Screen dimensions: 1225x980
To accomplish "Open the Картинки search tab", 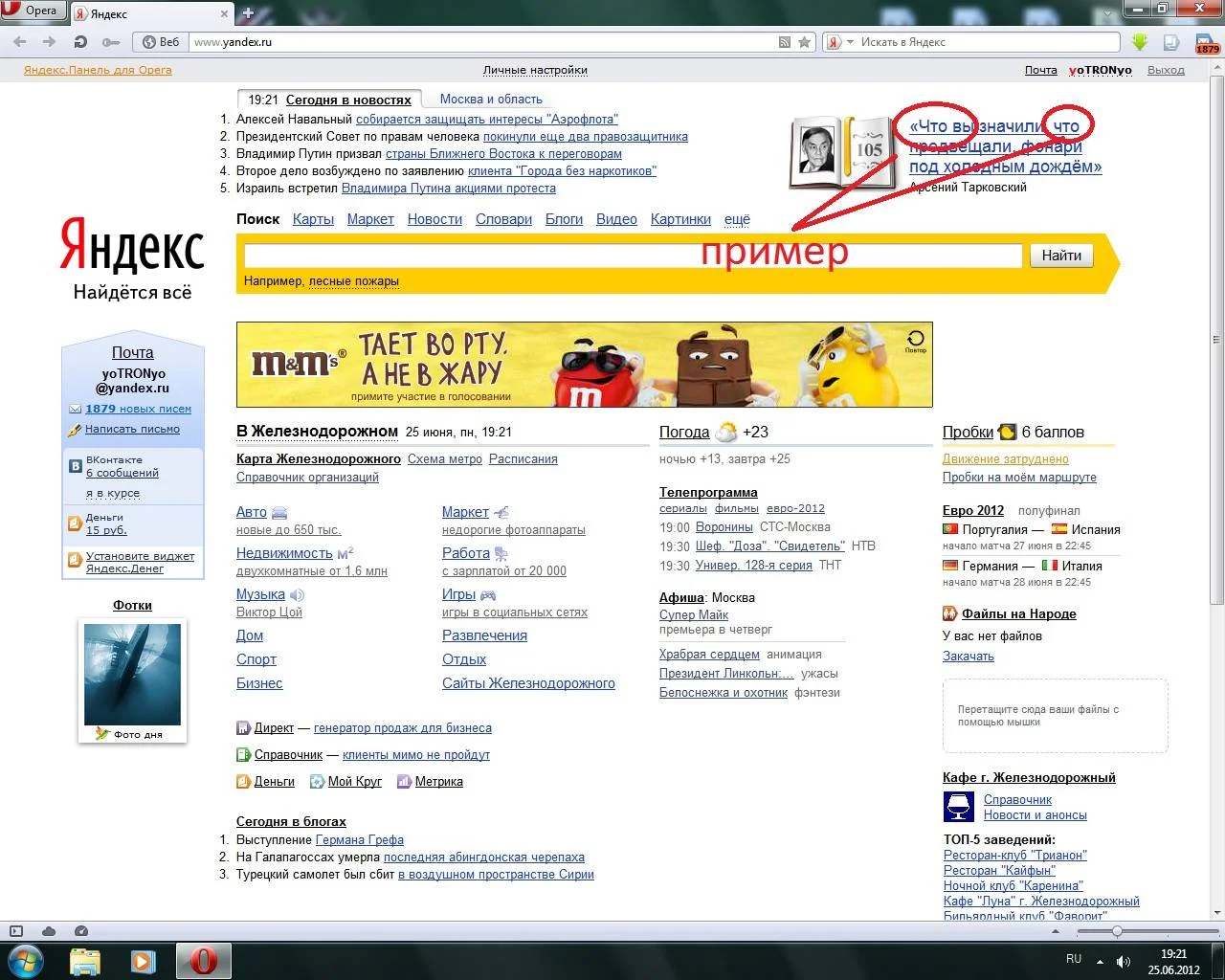I will point(680,219).
